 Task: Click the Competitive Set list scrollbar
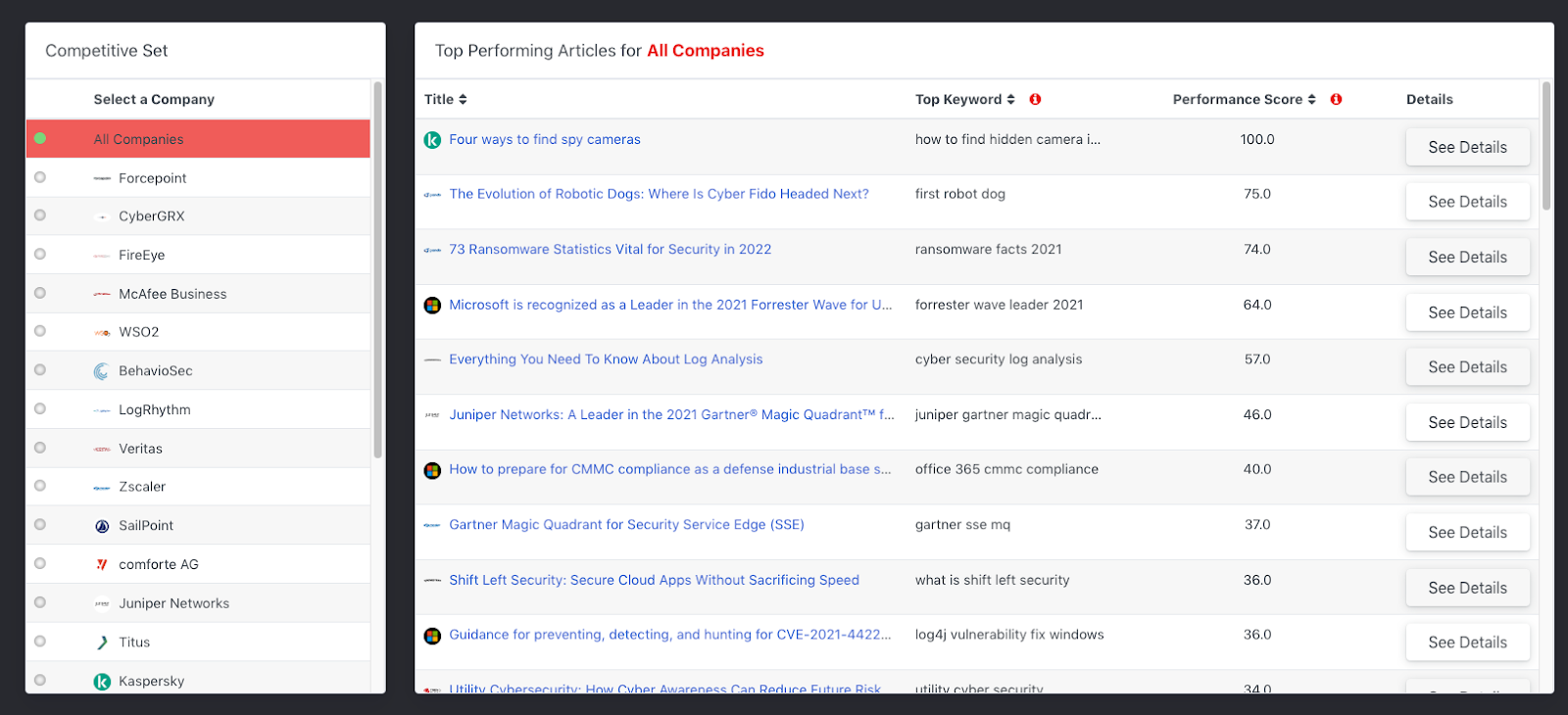pos(378,269)
